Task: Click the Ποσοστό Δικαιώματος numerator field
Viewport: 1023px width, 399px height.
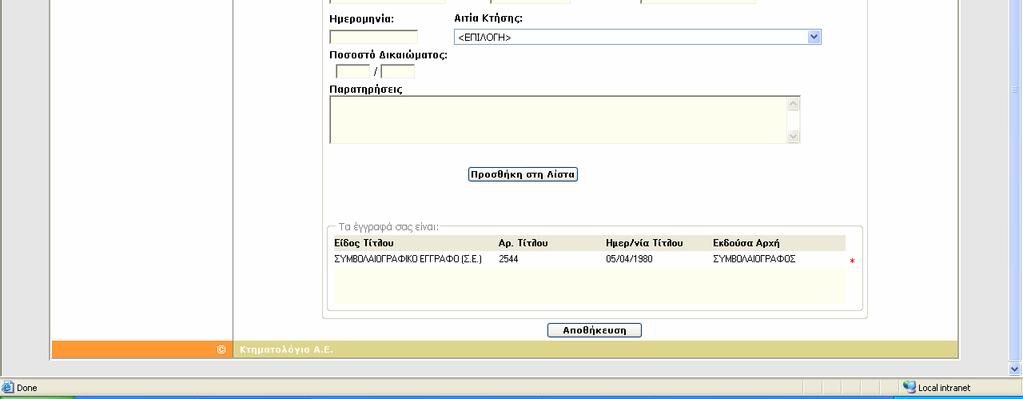Action: [x=352, y=72]
